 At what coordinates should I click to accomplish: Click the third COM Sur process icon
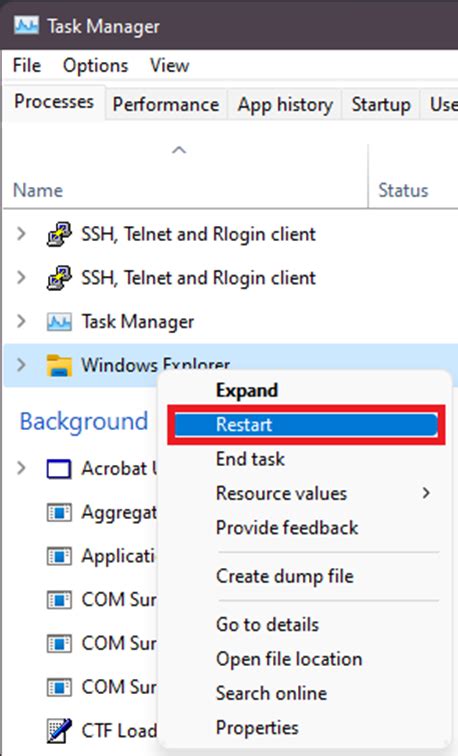[x=59, y=687]
